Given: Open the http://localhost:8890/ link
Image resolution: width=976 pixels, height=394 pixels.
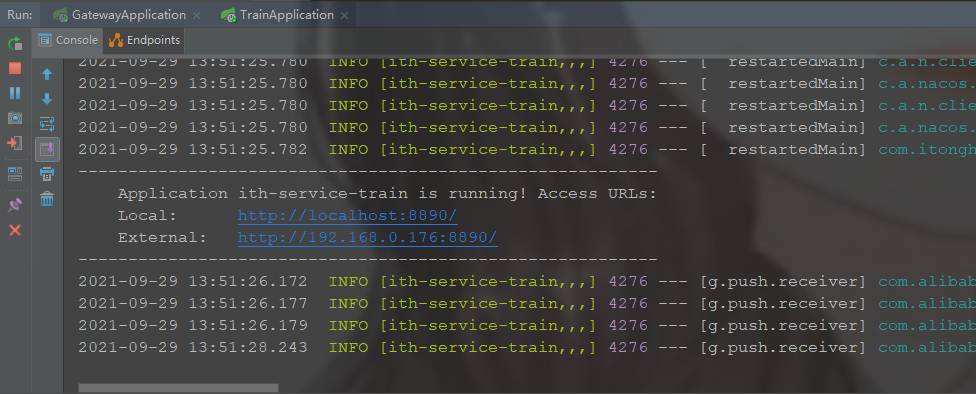Looking at the screenshot, I should 347,215.
